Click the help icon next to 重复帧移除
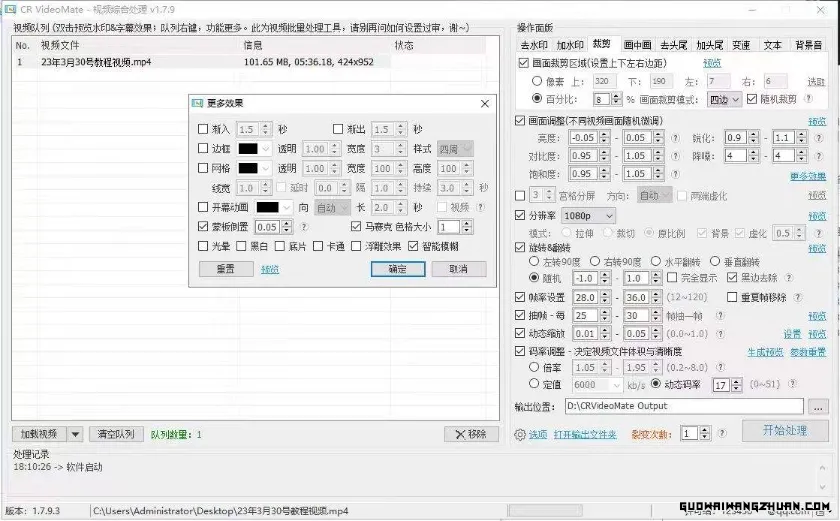The image size is (840, 521). 798,297
